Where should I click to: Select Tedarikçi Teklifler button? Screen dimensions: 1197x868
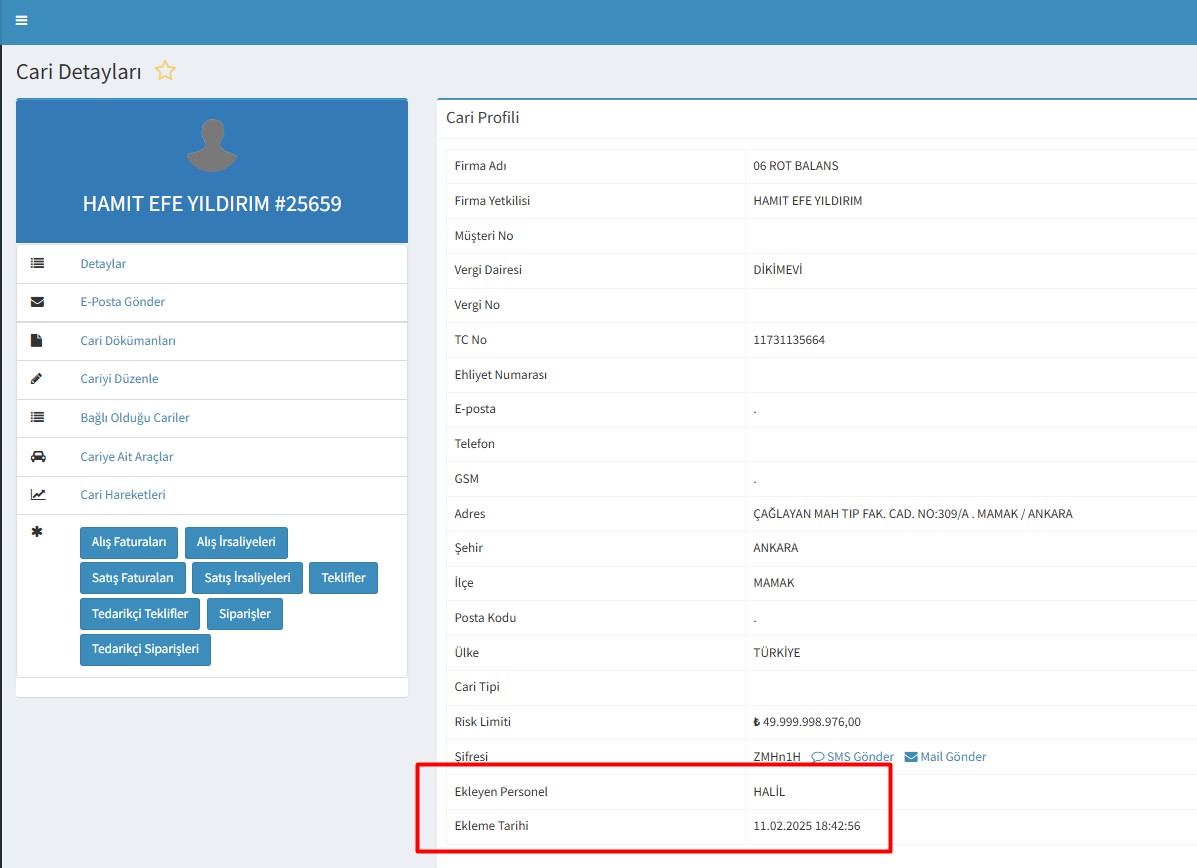click(140, 614)
